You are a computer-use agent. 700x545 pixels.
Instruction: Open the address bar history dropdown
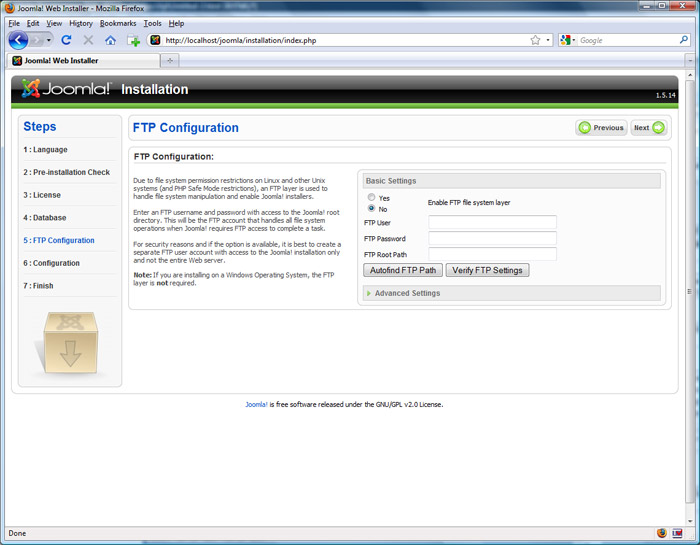548,40
